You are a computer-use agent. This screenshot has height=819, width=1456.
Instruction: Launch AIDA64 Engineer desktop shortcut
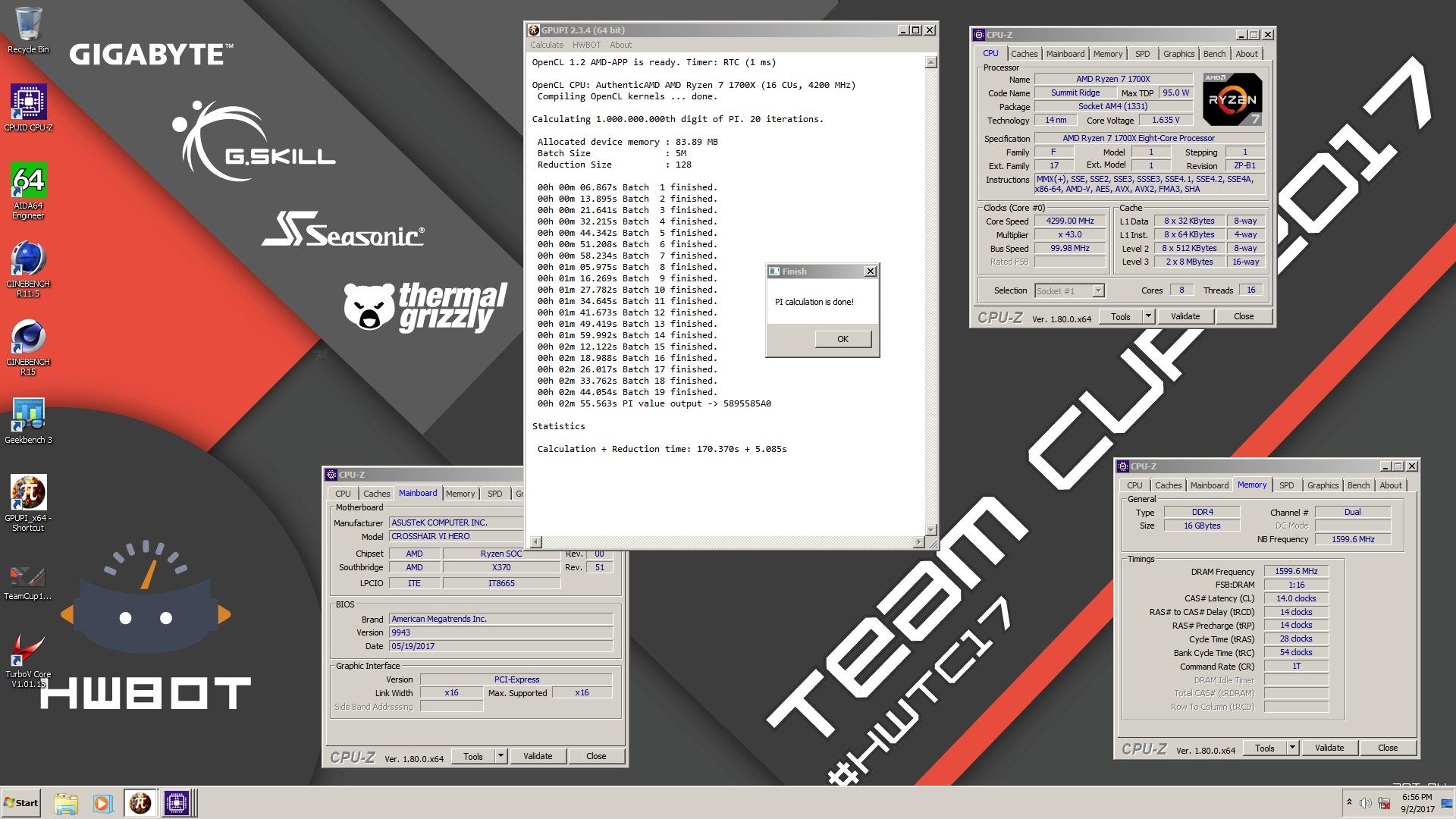tap(28, 190)
